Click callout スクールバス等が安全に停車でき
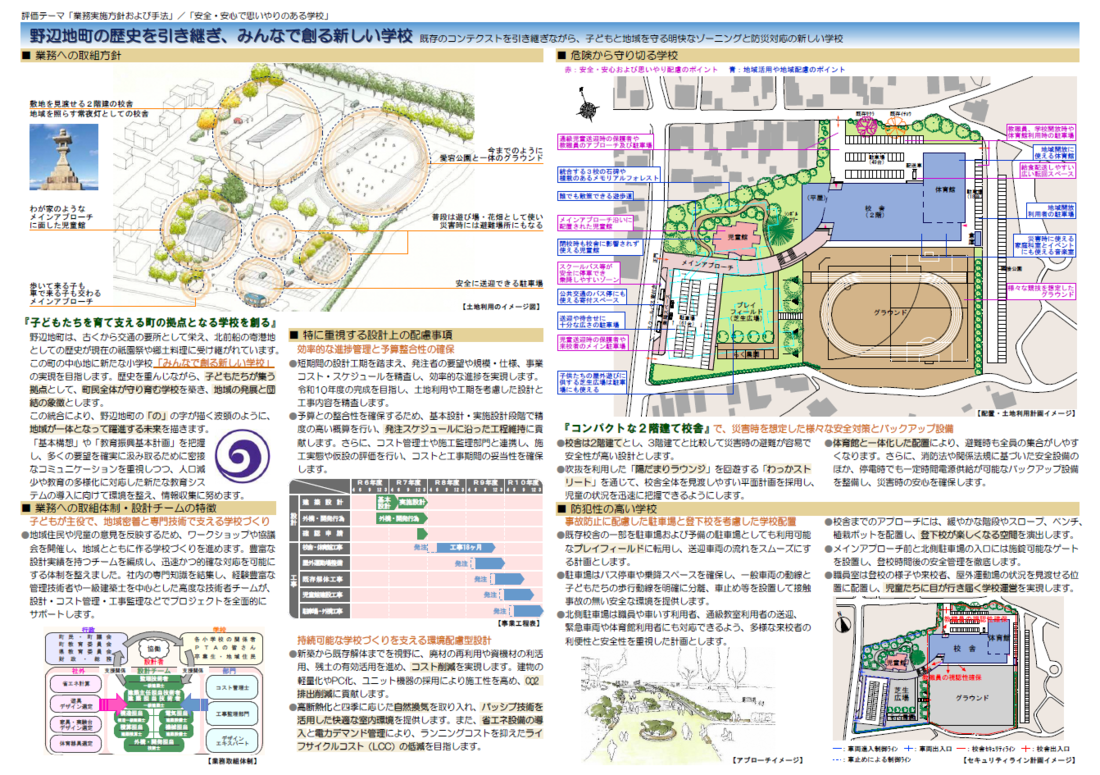This screenshot has height=775, width=1100. click(589, 273)
